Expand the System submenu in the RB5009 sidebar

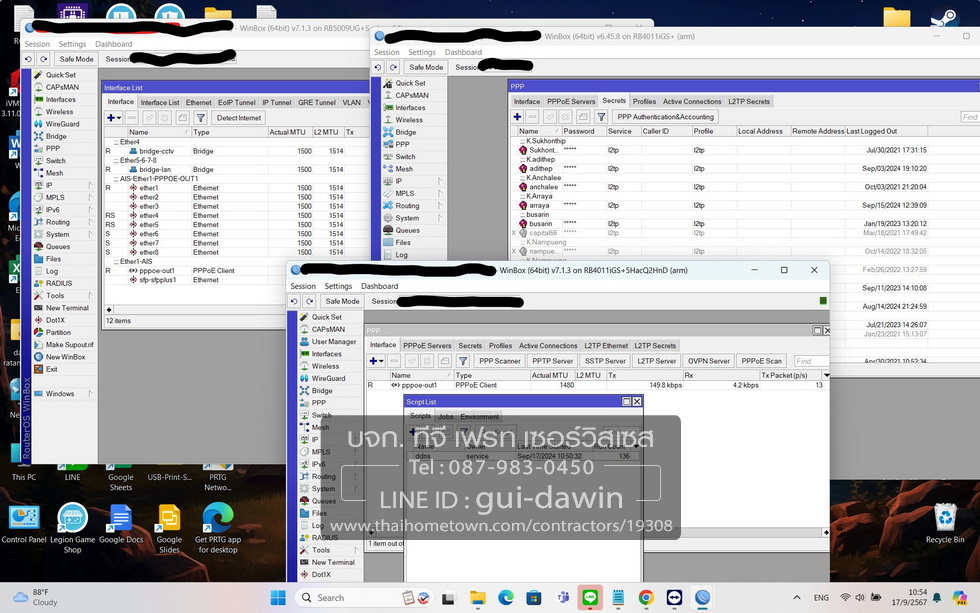[x=90, y=234]
